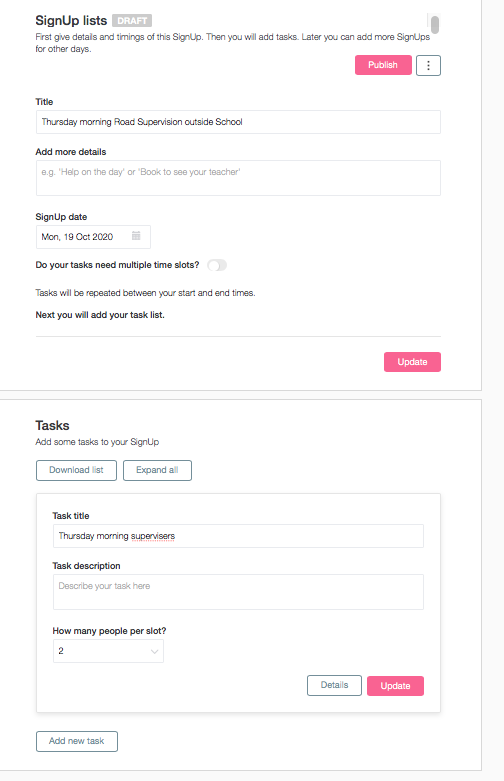Image resolution: width=504 pixels, height=781 pixels.
Task: Add new task to the SignUp
Action: 77,741
